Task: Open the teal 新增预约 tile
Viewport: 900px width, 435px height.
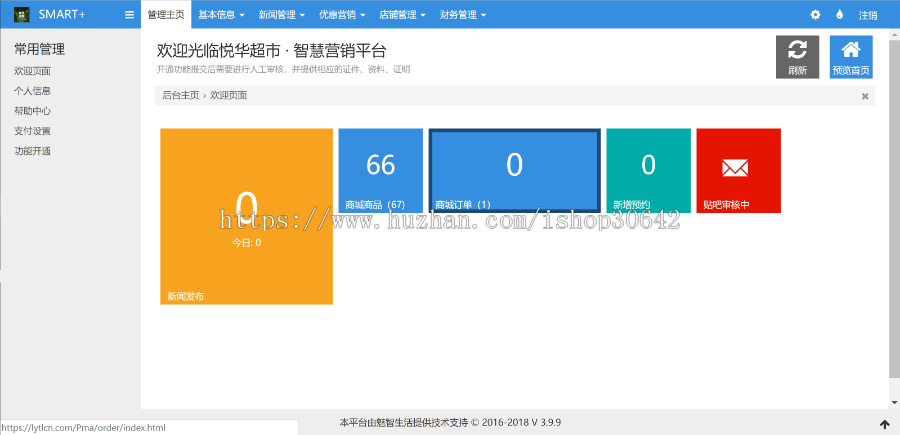Action: click(x=649, y=170)
